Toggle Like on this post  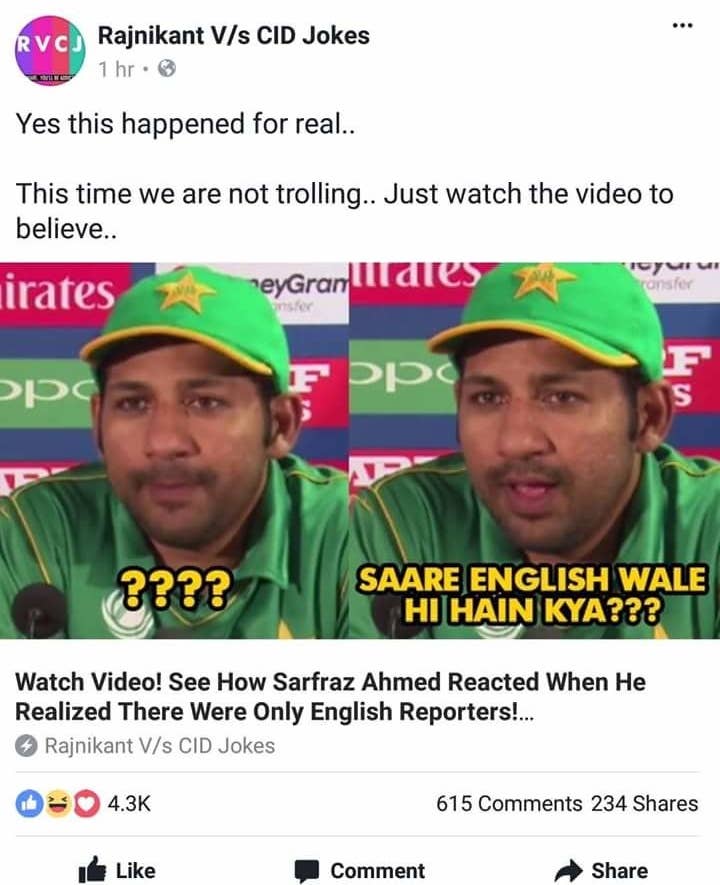(x=117, y=870)
